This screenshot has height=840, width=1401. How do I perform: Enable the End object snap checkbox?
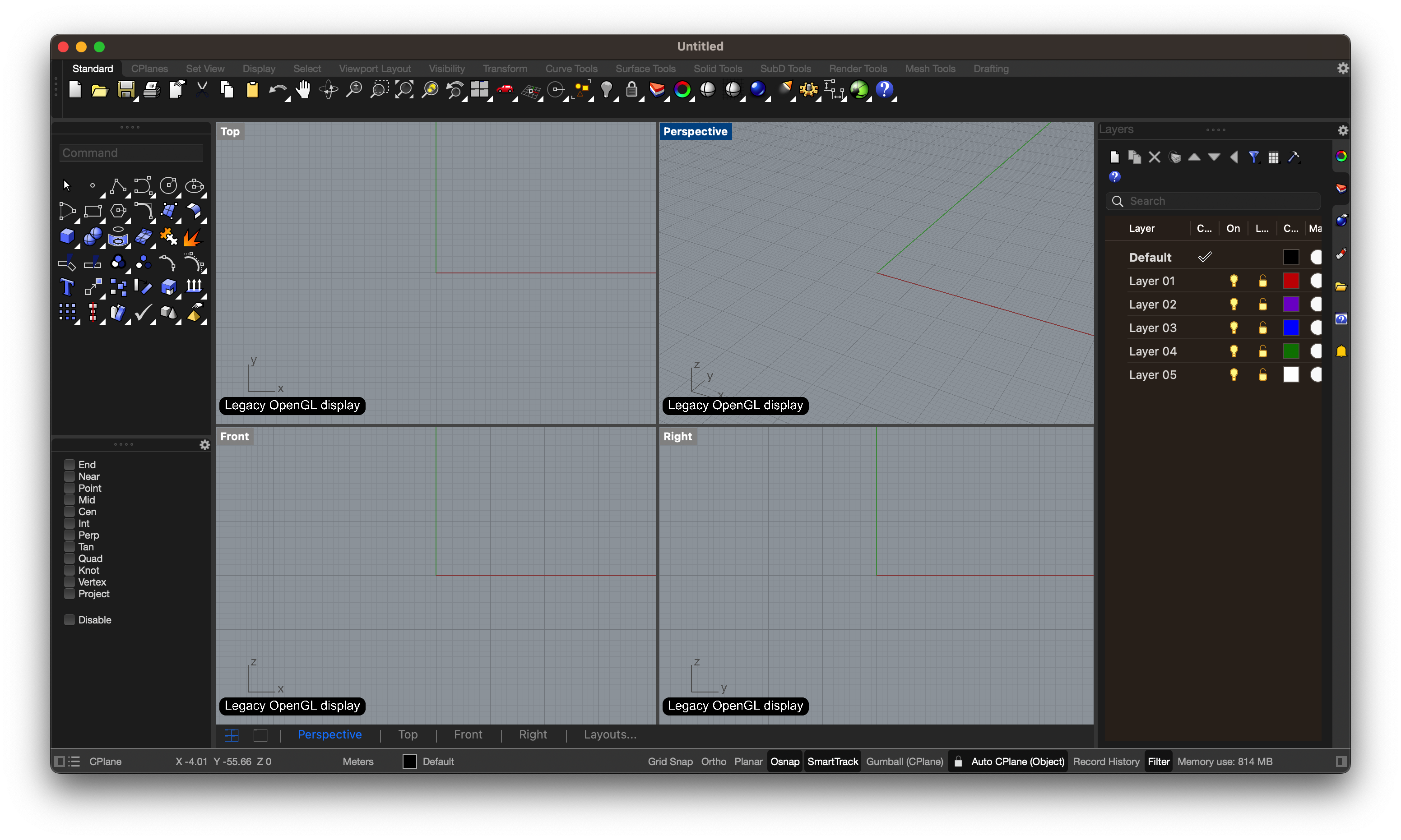[70, 465]
